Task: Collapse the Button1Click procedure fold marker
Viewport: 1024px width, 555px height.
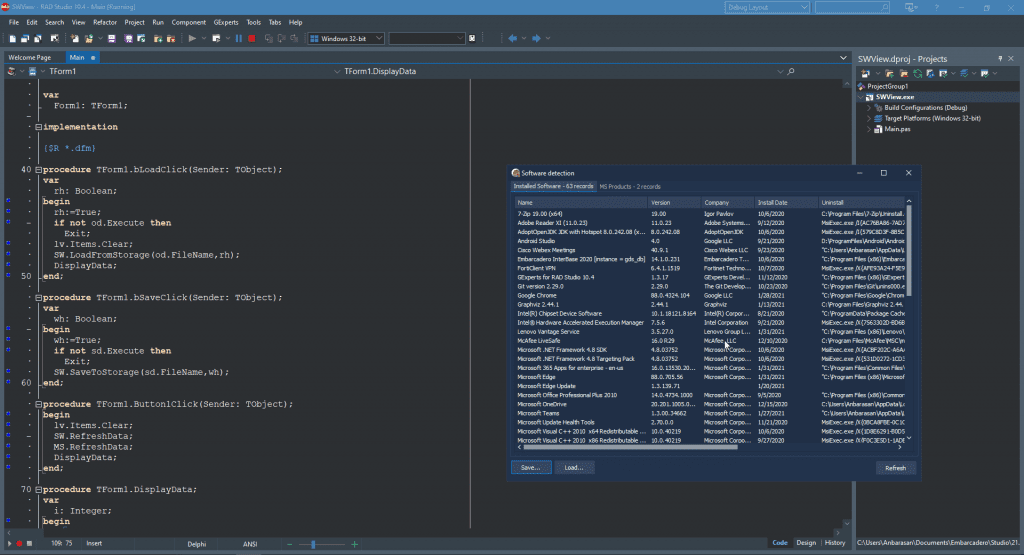Action: coord(39,404)
